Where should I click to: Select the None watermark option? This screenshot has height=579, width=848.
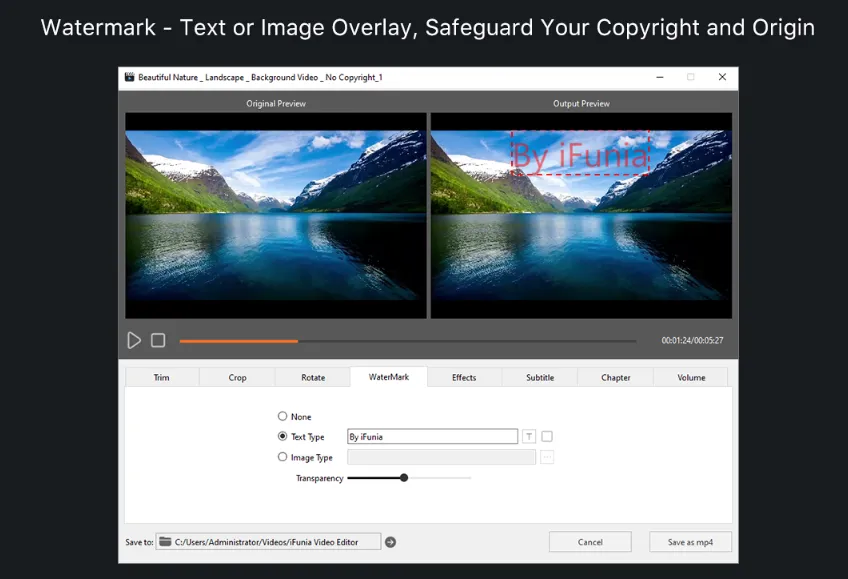[x=282, y=416]
